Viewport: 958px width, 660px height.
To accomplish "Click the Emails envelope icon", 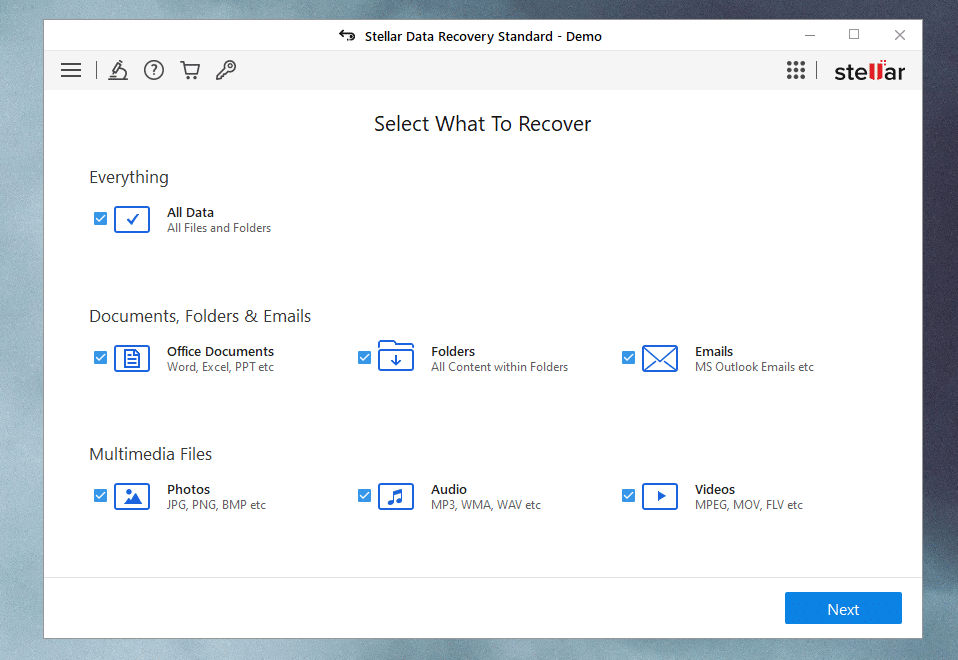I will point(660,357).
